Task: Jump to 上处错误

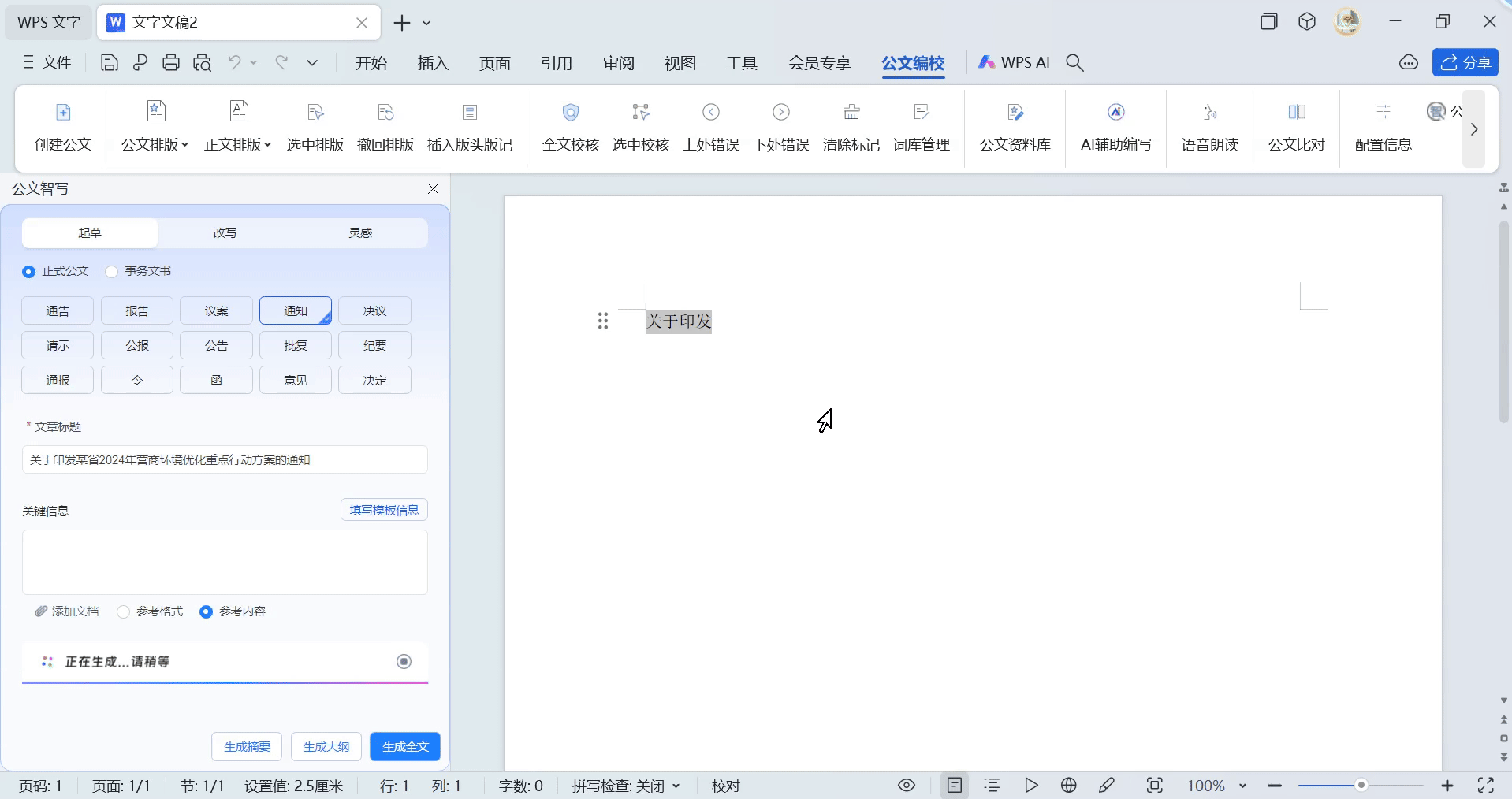Action: click(711, 128)
